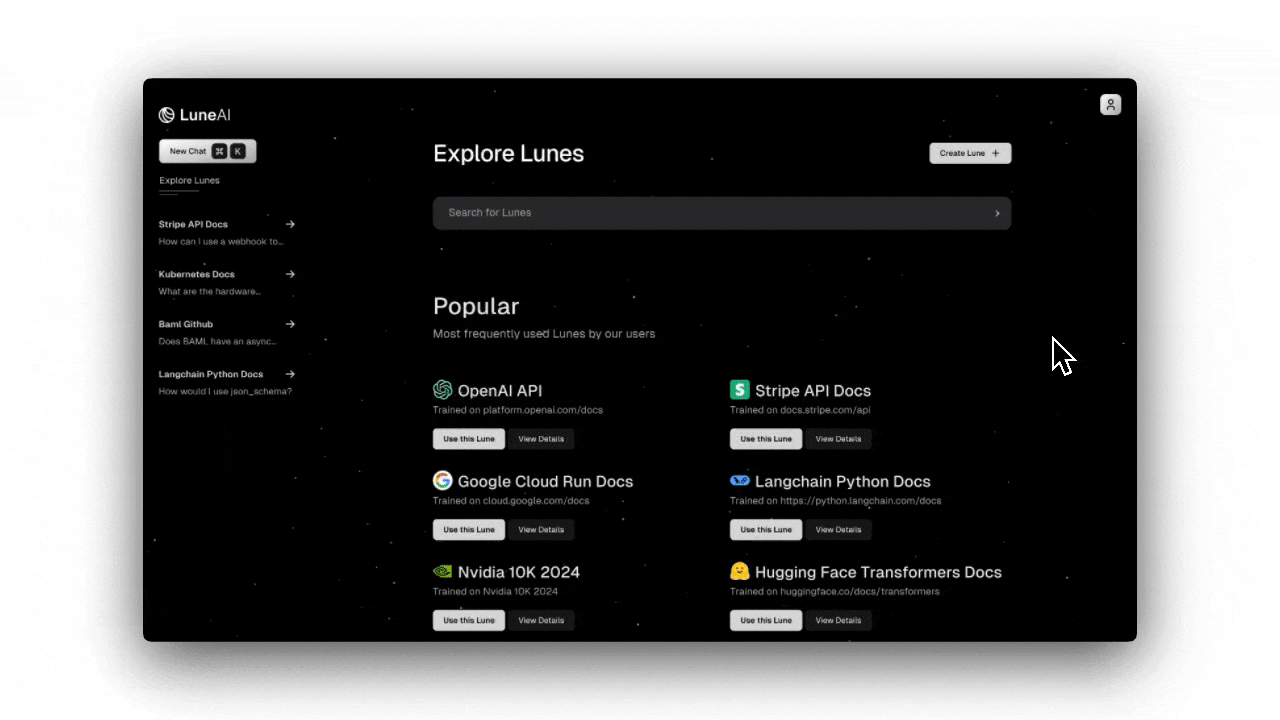View Details for Nvidia 10K 2024
Image resolution: width=1280 pixels, height=720 pixels.
click(x=541, y=620)
